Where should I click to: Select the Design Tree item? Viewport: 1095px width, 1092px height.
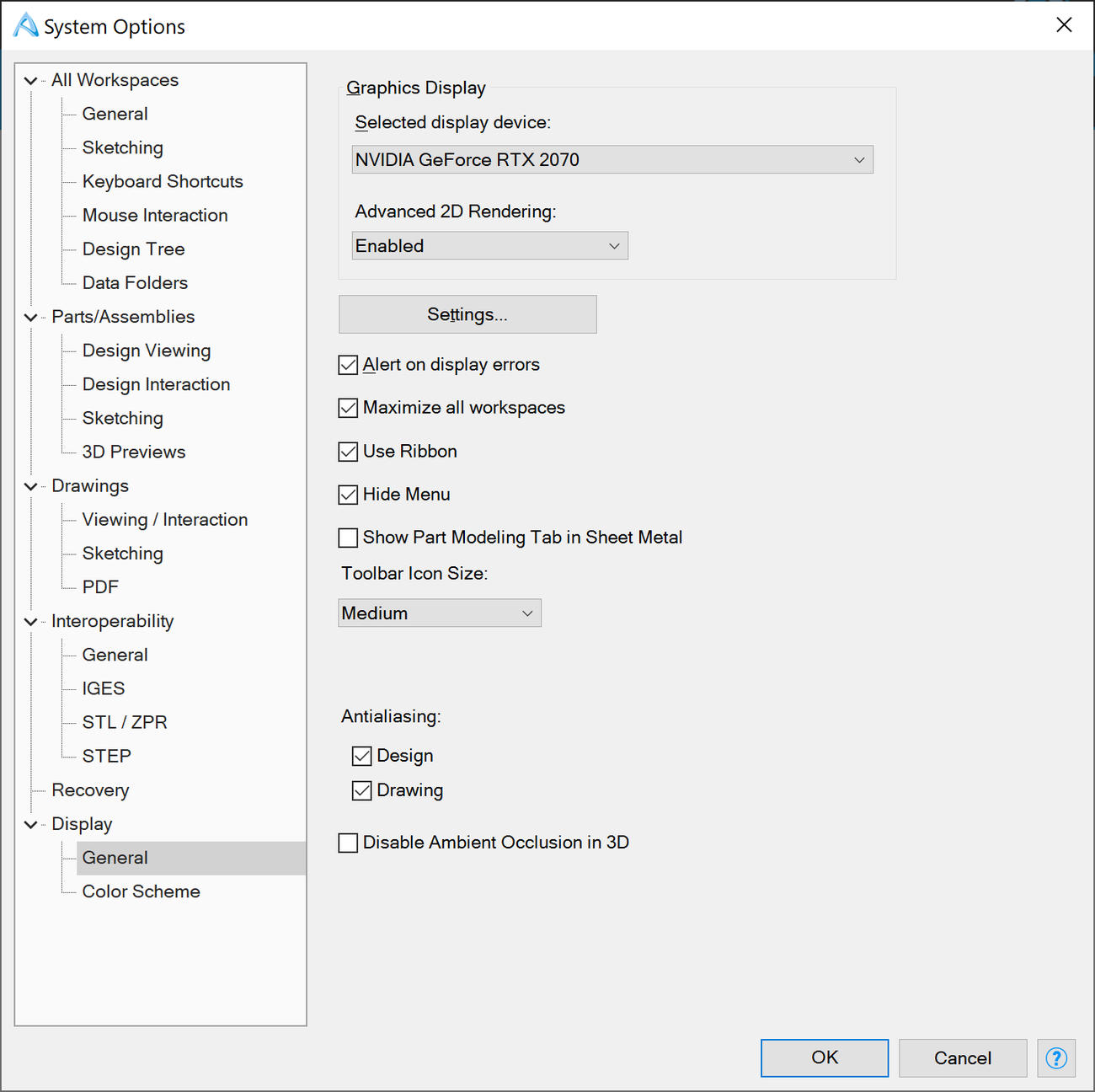click(134, 249)
